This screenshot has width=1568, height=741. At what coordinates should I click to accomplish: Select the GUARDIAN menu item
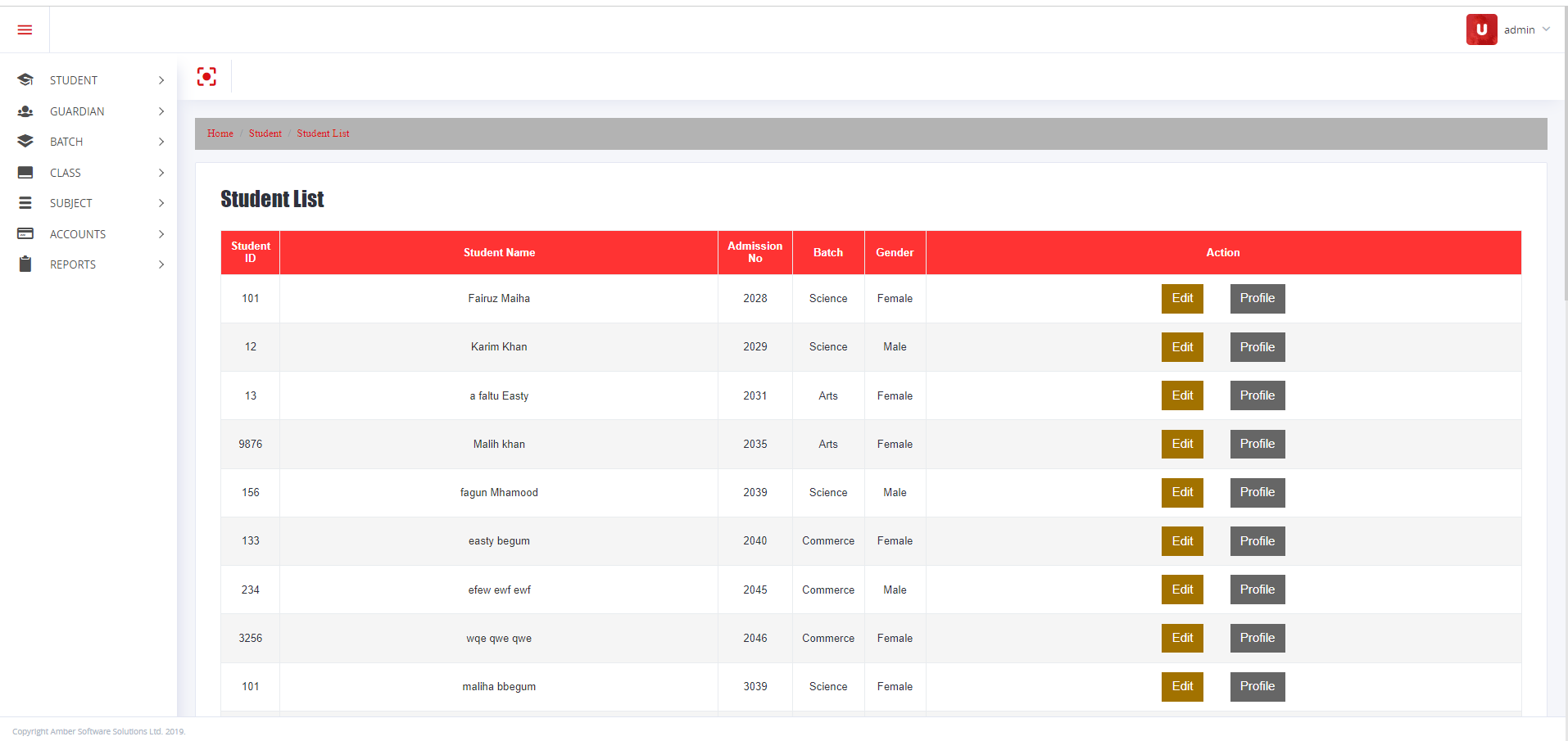coord(77,111)
